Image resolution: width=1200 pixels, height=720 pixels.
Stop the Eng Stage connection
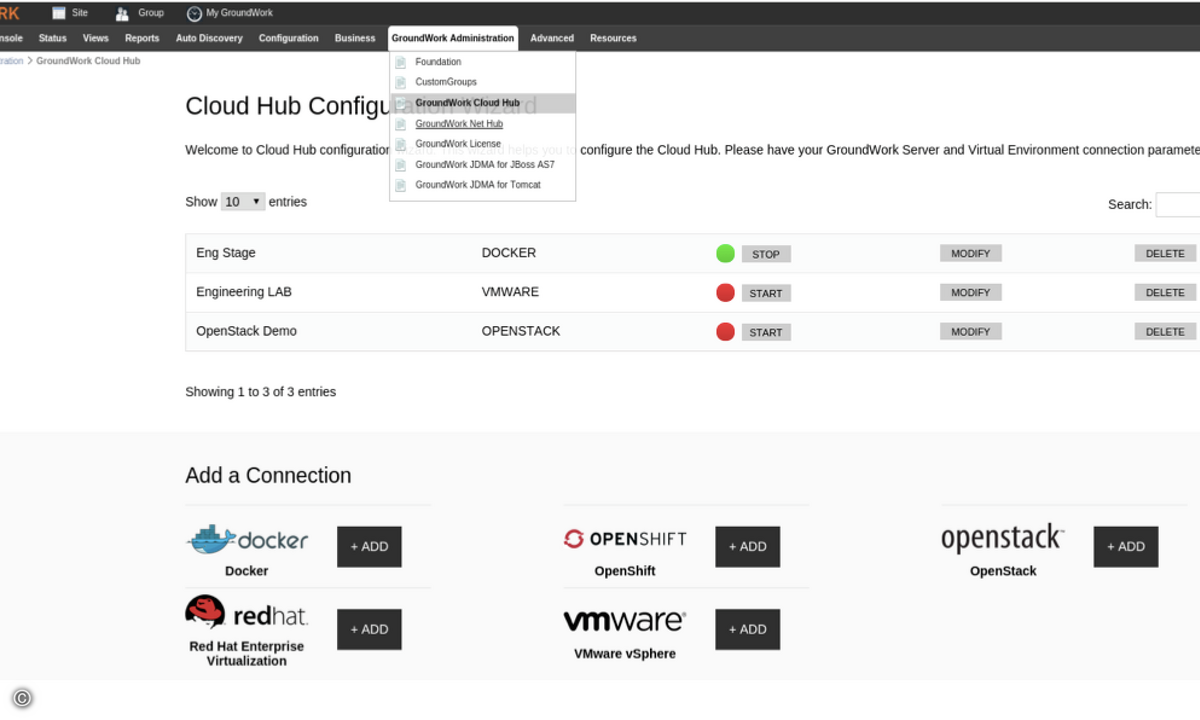766,254
